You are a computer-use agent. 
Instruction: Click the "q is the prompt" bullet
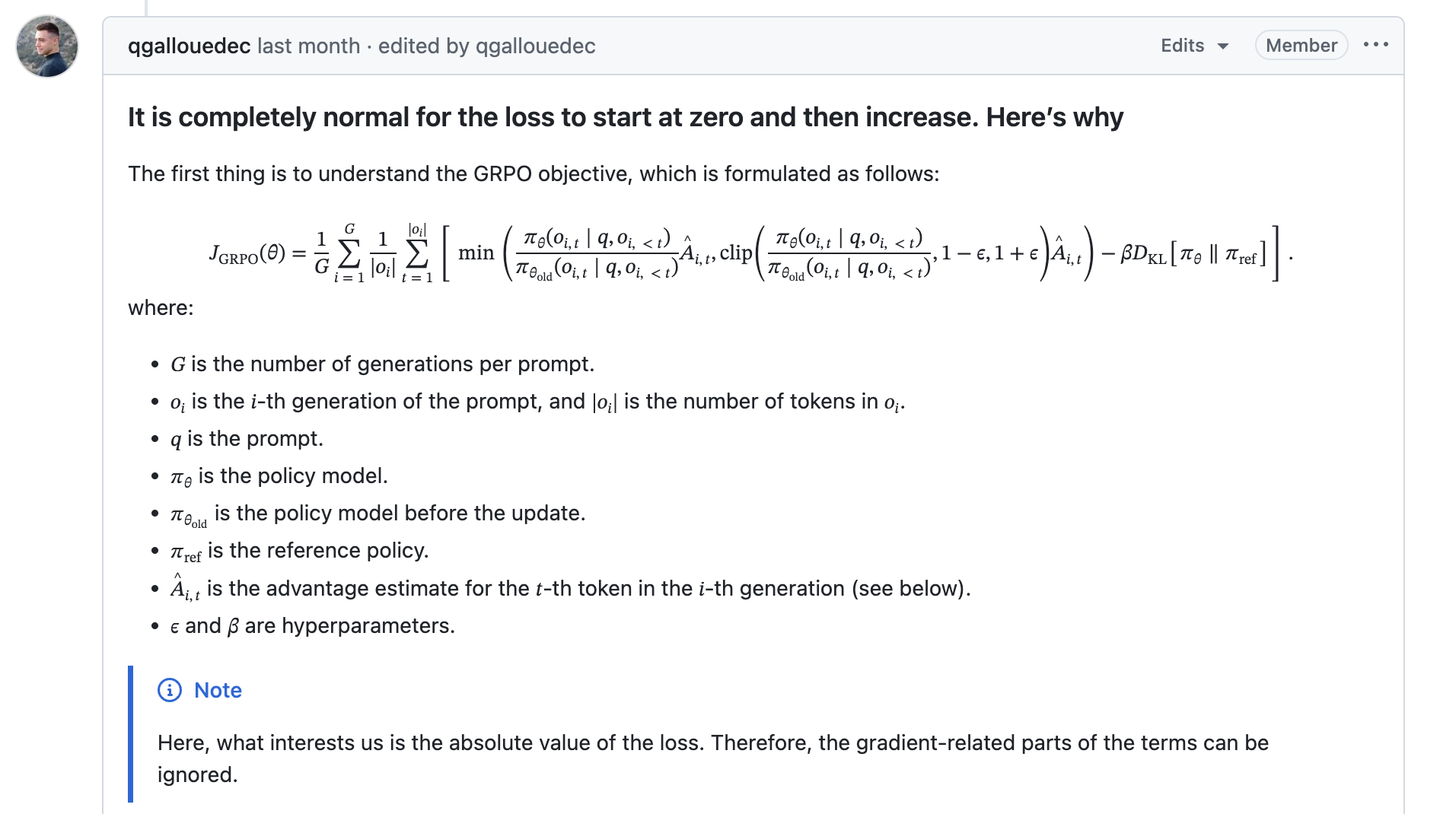pos(247,439)
